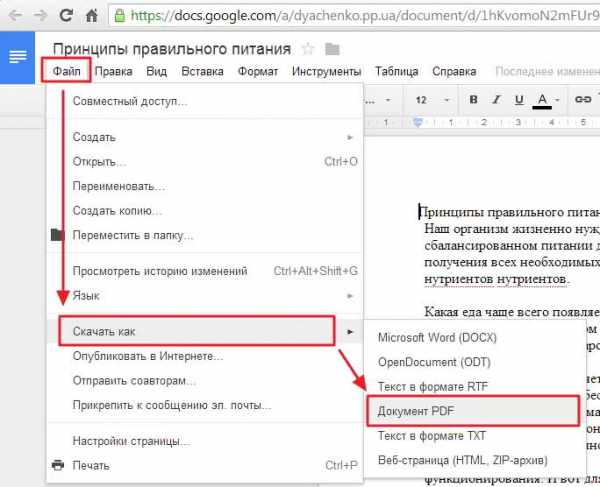This screenshot has height=487, width=600.
Task: Click the browser back arrow
Action: (x=15, y=15)
